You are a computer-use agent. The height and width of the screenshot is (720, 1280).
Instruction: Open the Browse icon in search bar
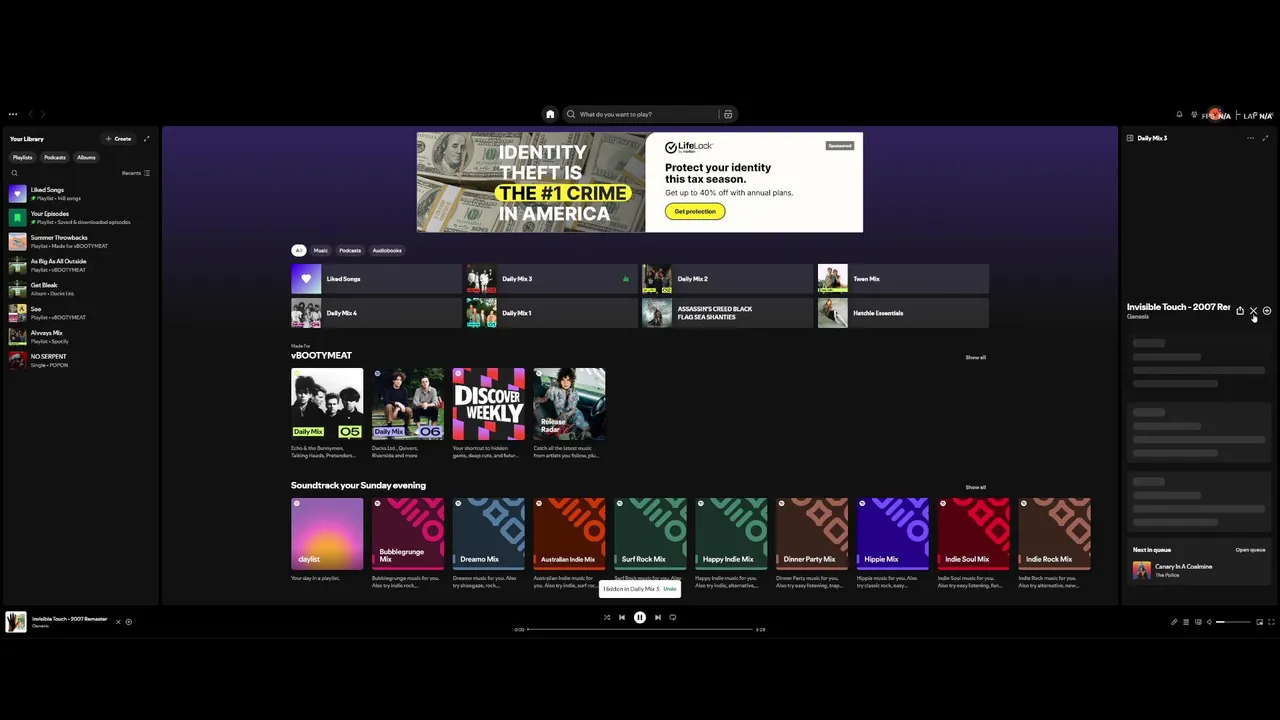tap(728, 114)
